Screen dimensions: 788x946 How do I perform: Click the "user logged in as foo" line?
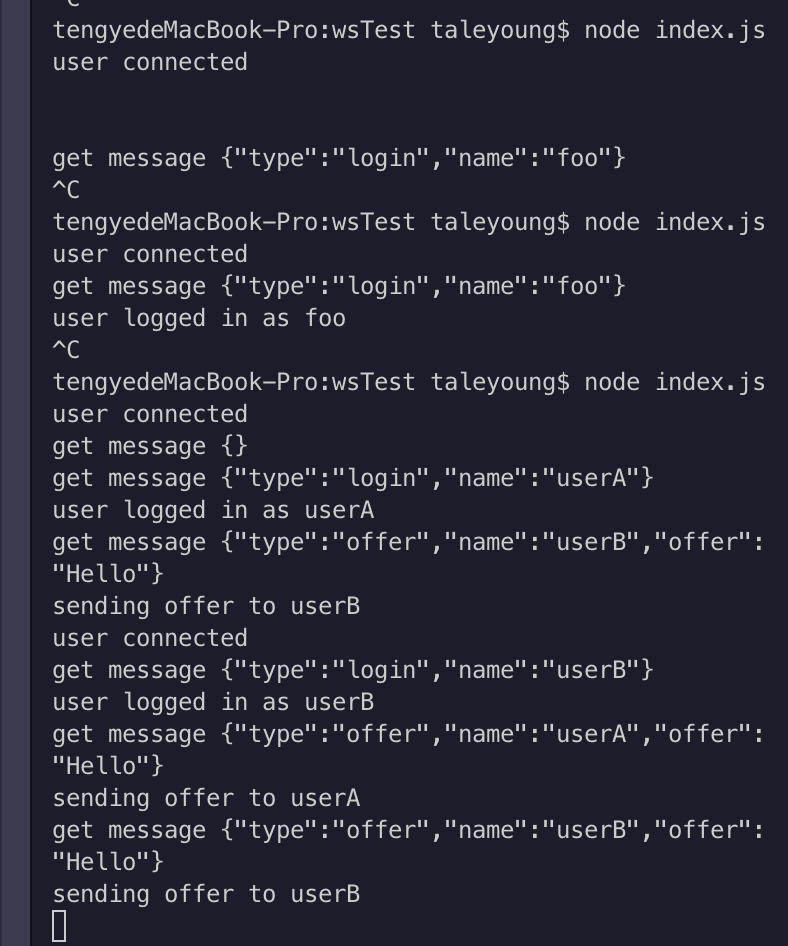click(199, 319)
